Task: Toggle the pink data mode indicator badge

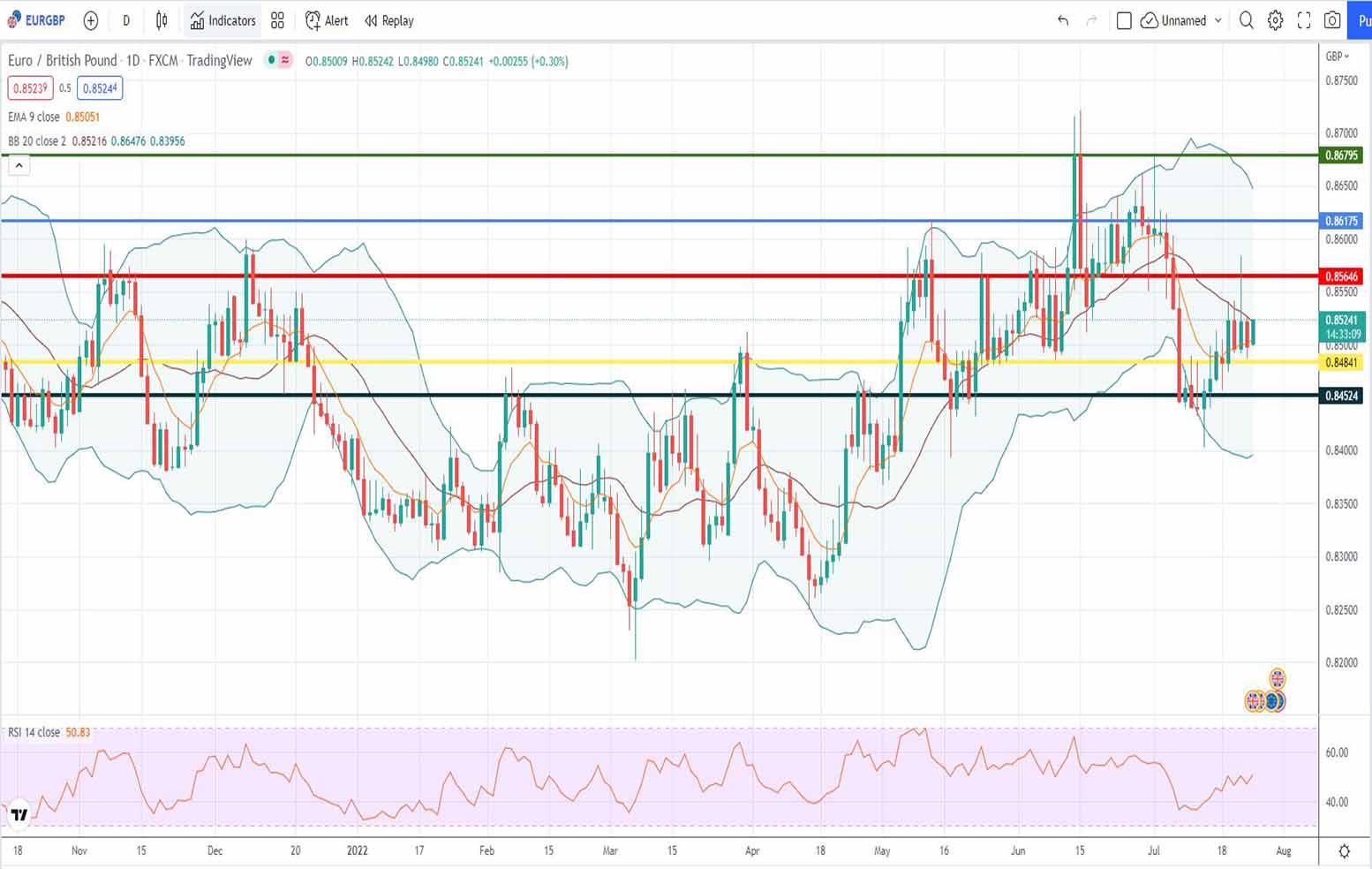Action: [x=285, y=60]
